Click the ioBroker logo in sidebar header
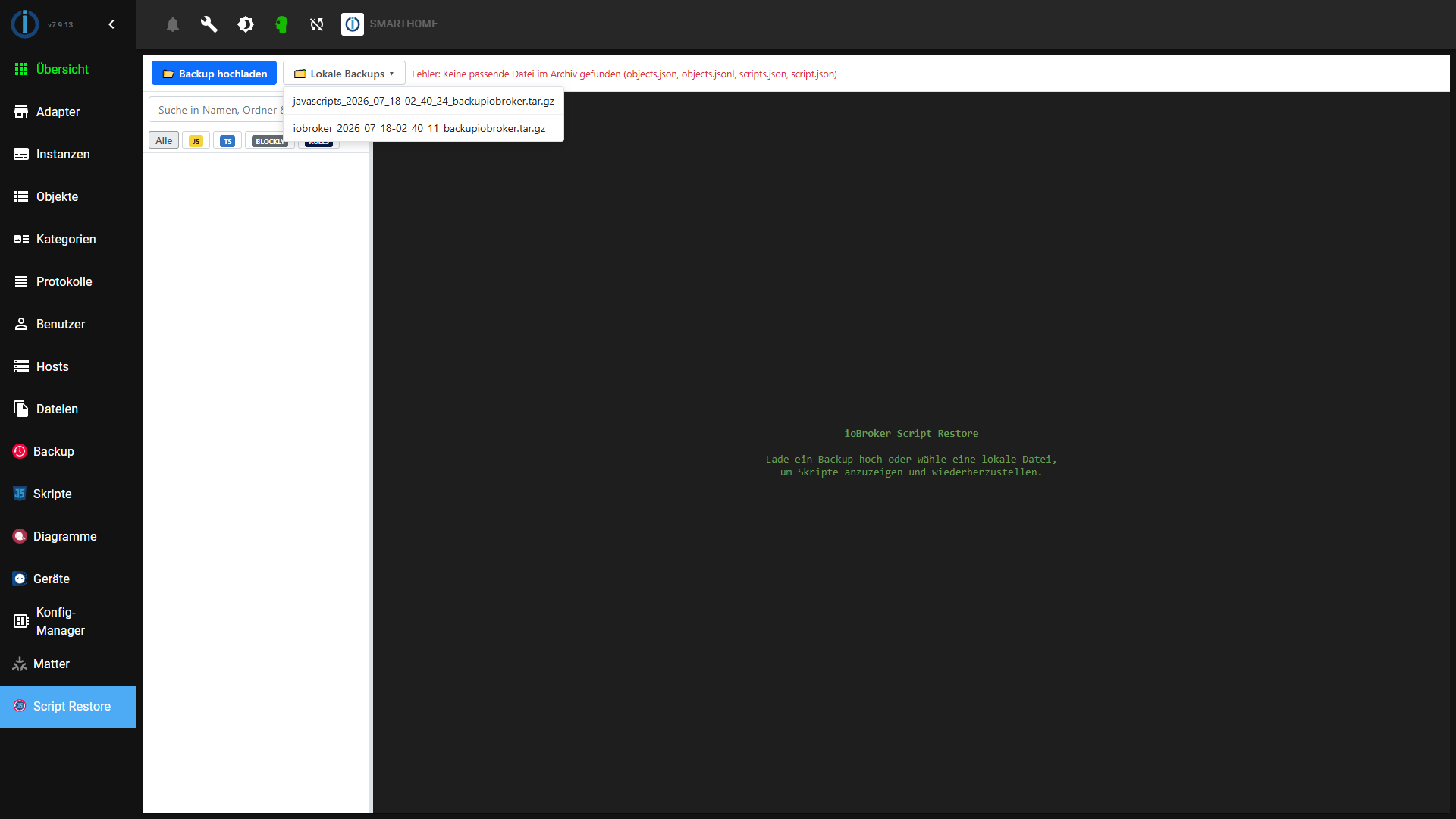Viewport: 1456px width, 819px height. point(25,24)
